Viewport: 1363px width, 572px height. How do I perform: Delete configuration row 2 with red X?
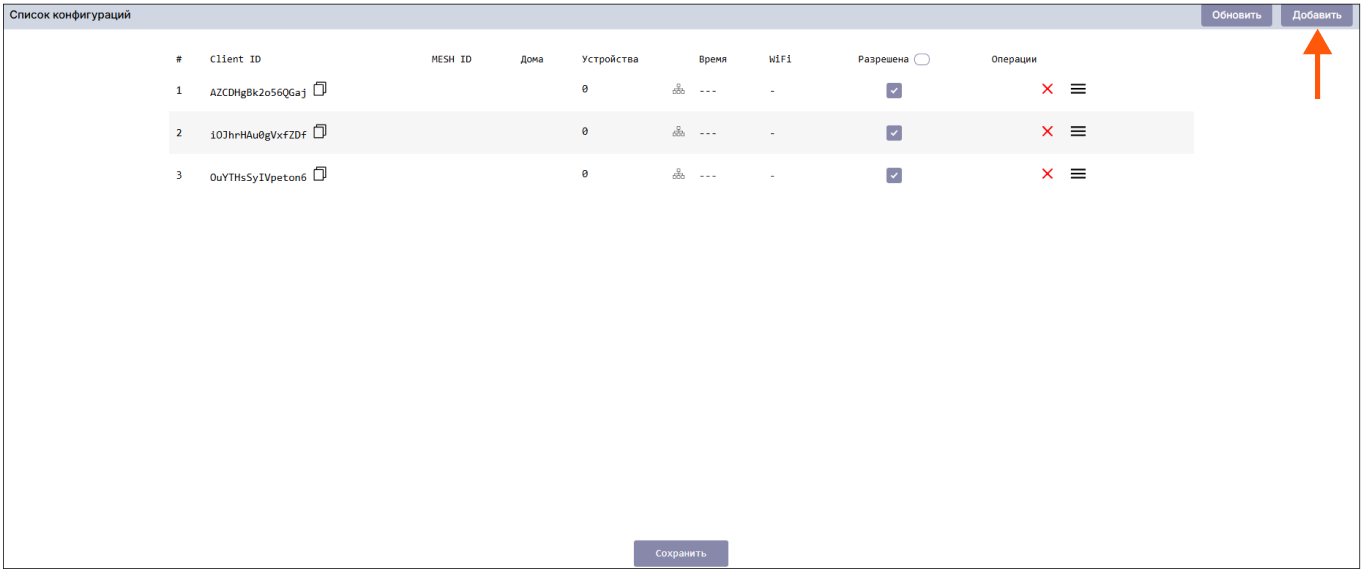click(1047, 132)
